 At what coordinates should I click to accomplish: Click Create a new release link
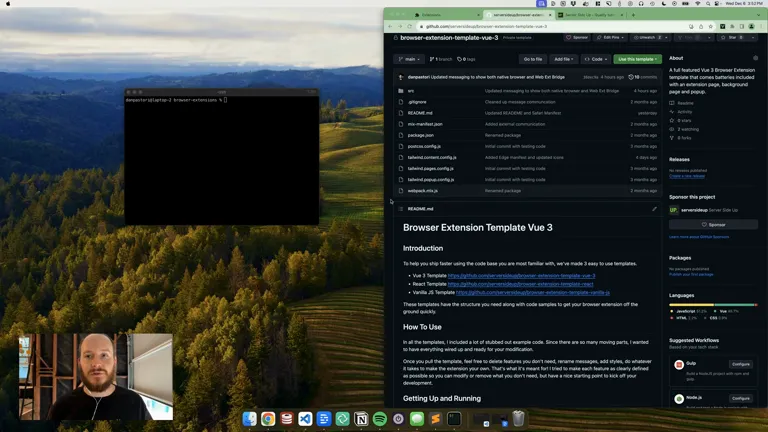tap(687, 176)
